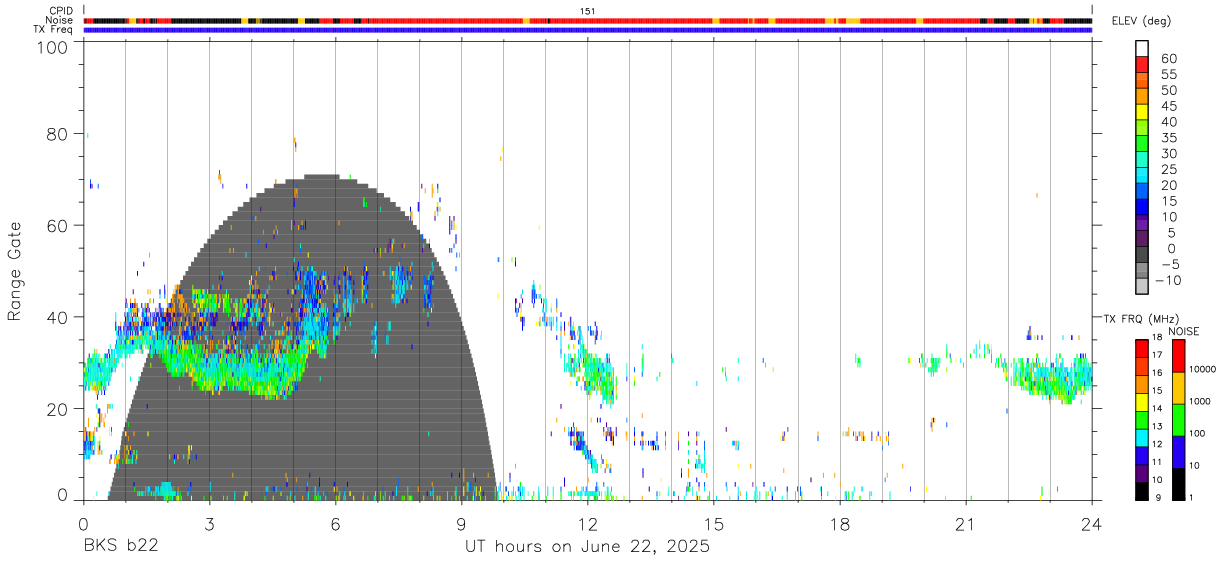Click the CPID label at top left
The width and height of the screenshot is (1228, 567).
click(61, 10)
